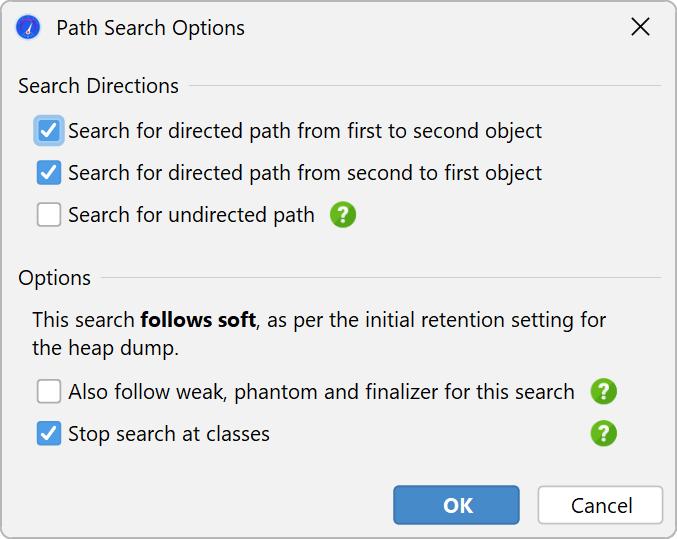Enable the undirected path search checkbox

coord(49,215)
